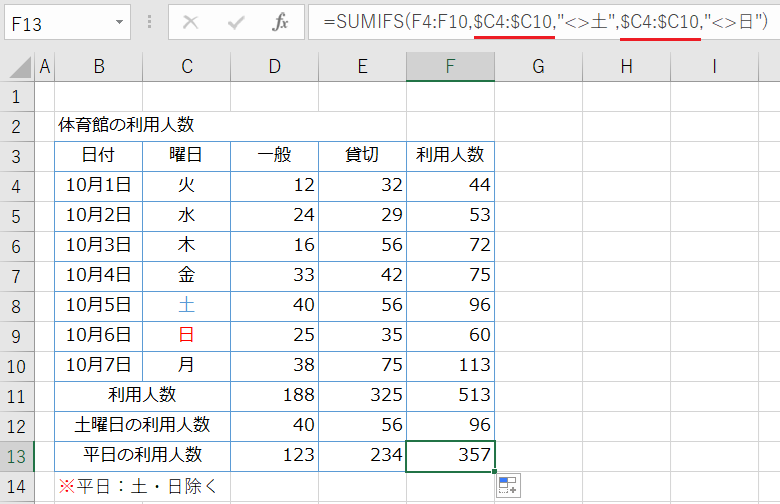Image resolution: width=780 pixels, height=504 pixels.
Task: Select the column F header
Action: (450, 67)
